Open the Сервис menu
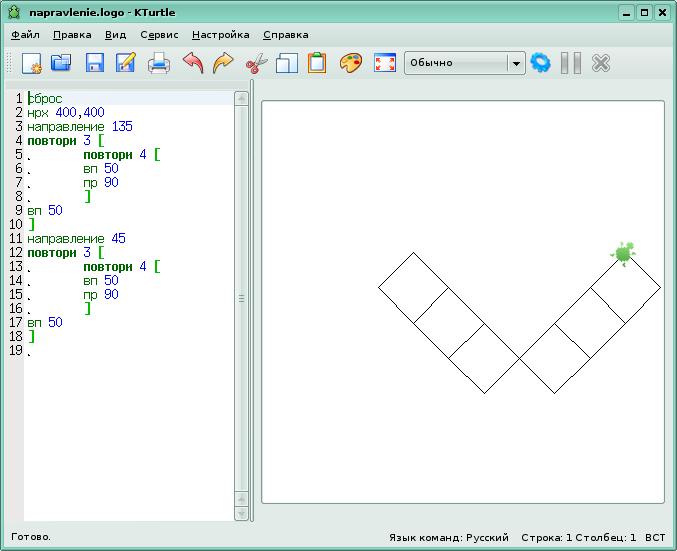Screen dimensions: 677x551 point(159,34)
